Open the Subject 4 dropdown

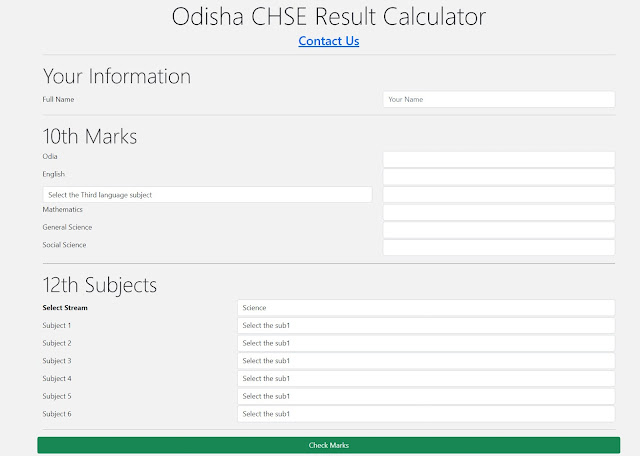(x=426, y=378)
